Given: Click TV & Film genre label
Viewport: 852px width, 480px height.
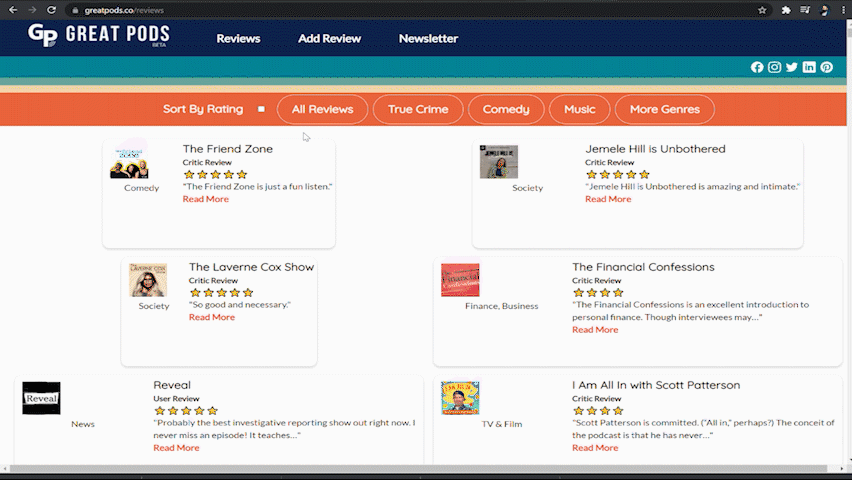Looking at the screenshot, I should (502, 424).
